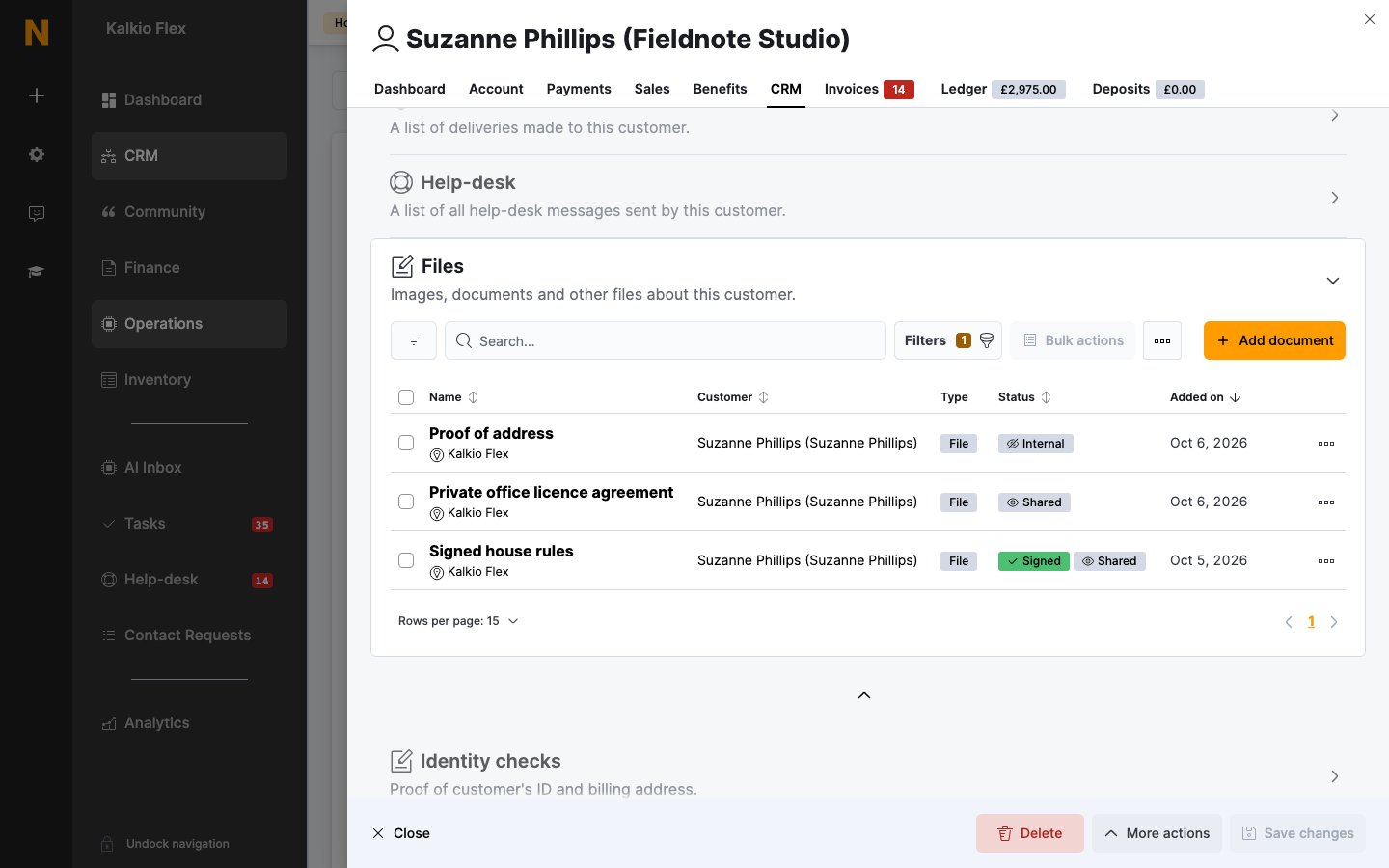Click Undock navigation in the sidebar
Image resolution: width=1389 pixels, height=868 pixels.
click(166, 844)
